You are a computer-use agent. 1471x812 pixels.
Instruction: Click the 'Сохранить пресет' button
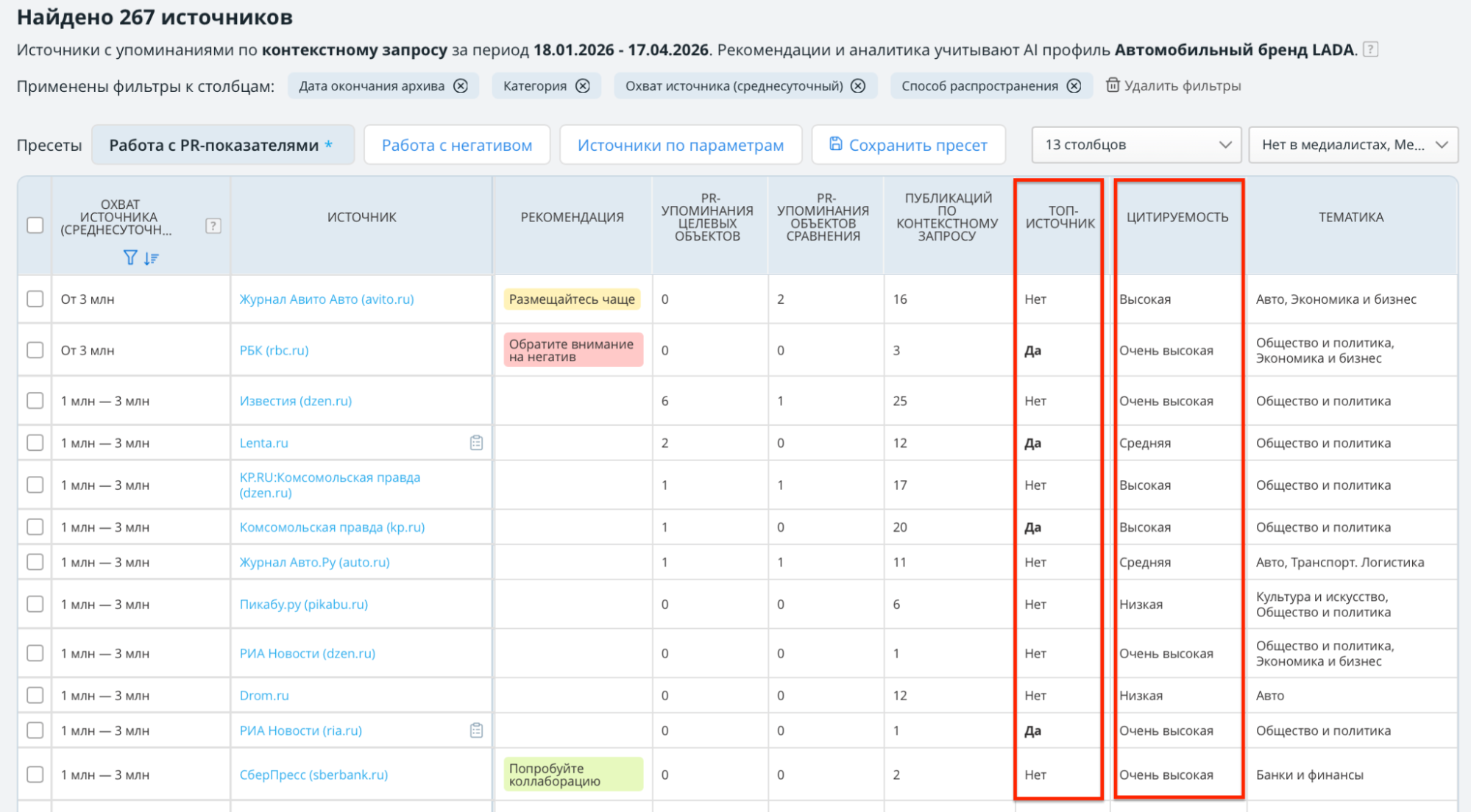click(x=909, y=145)
